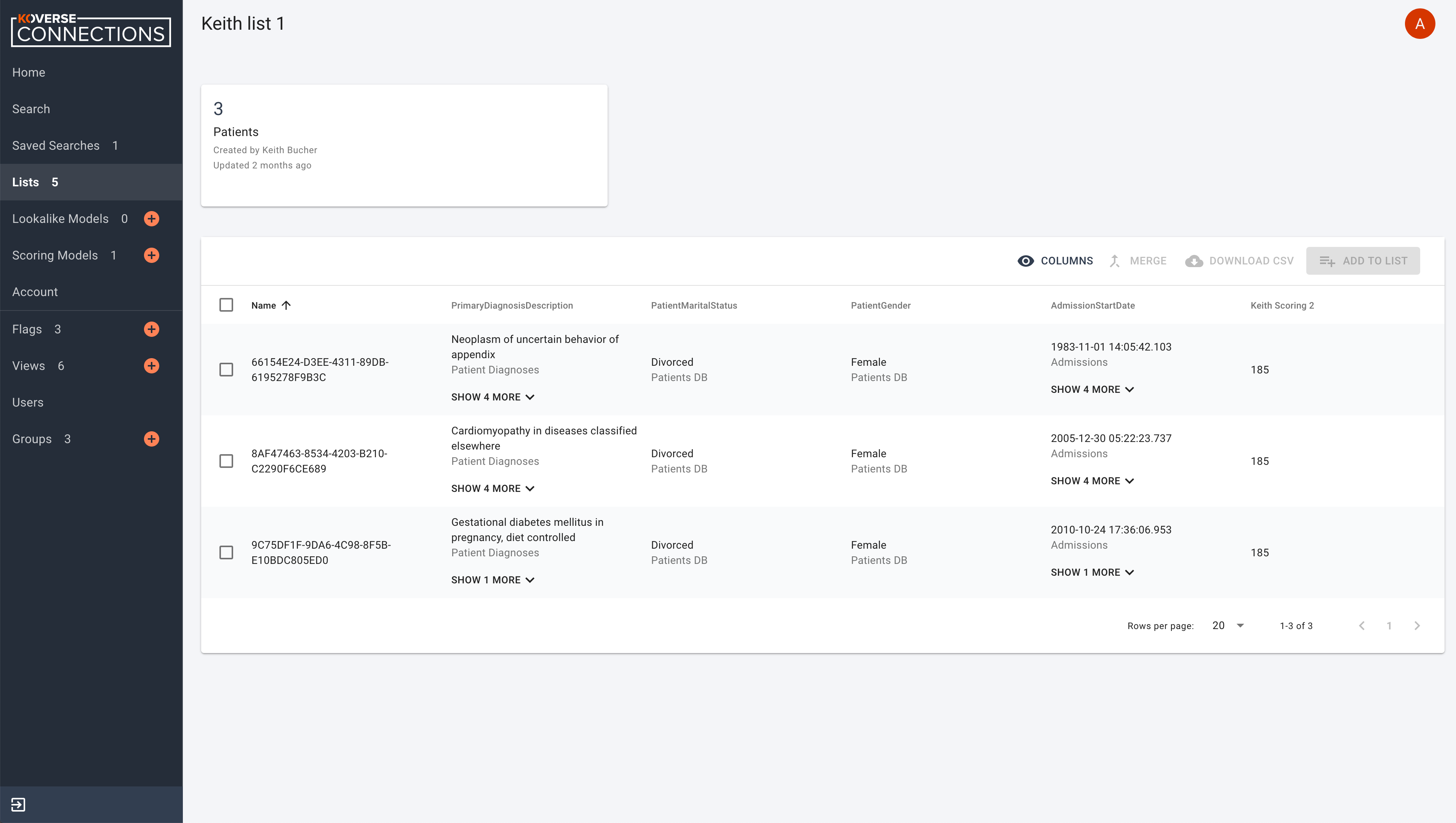Open Users in the sidebar

[91, 402]
